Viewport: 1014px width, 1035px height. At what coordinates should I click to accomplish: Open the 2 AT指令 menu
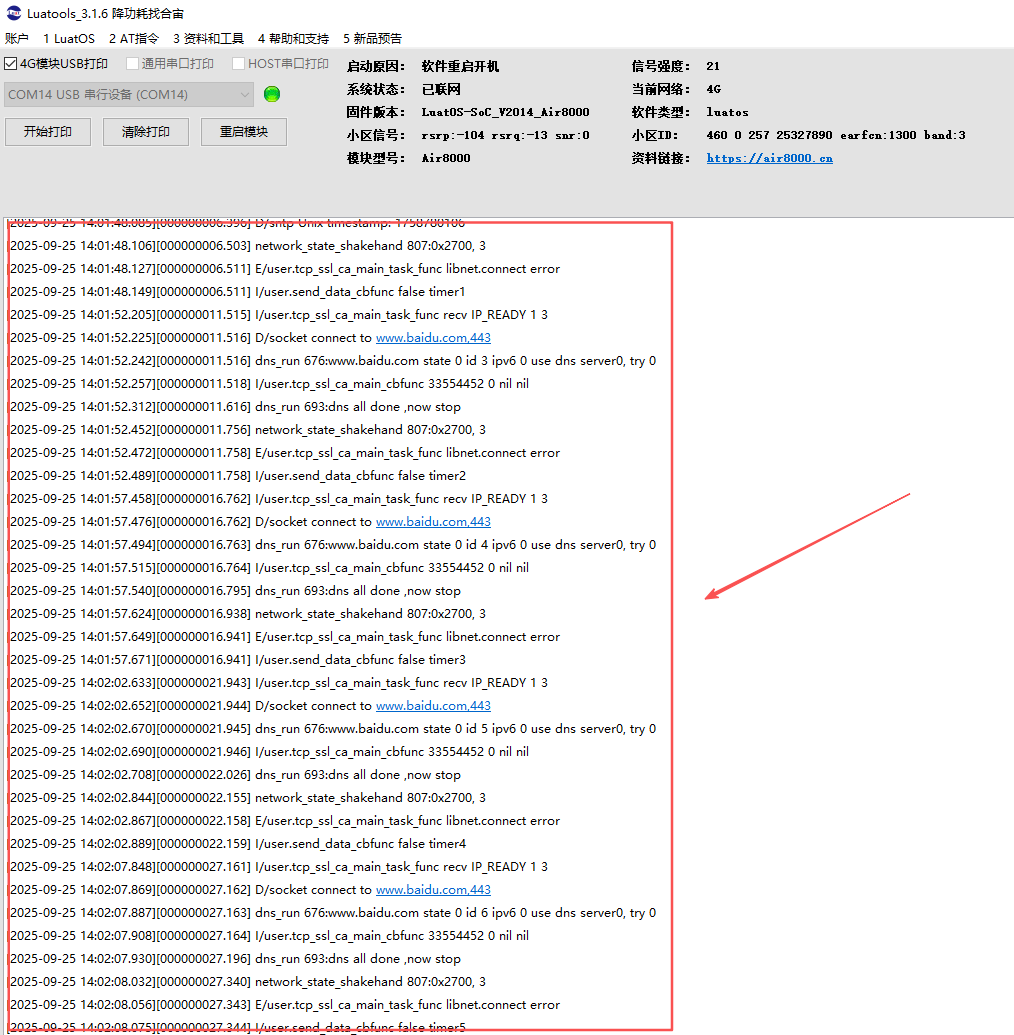tap(134, 38)
